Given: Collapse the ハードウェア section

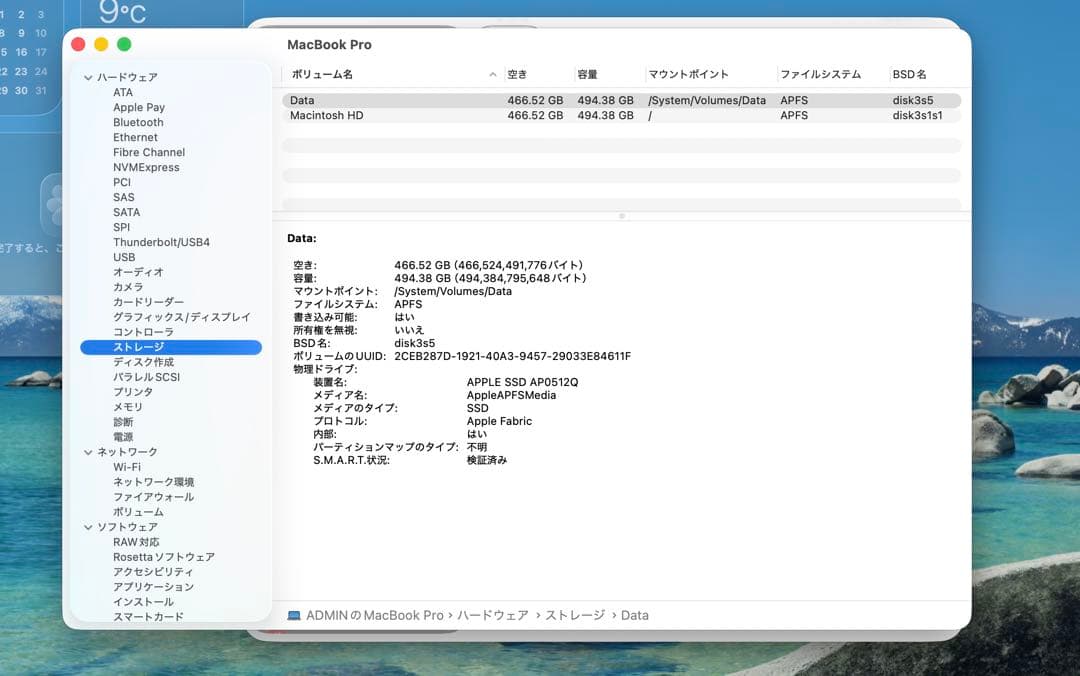Looking at the screenshot, I should coord(89,77).
